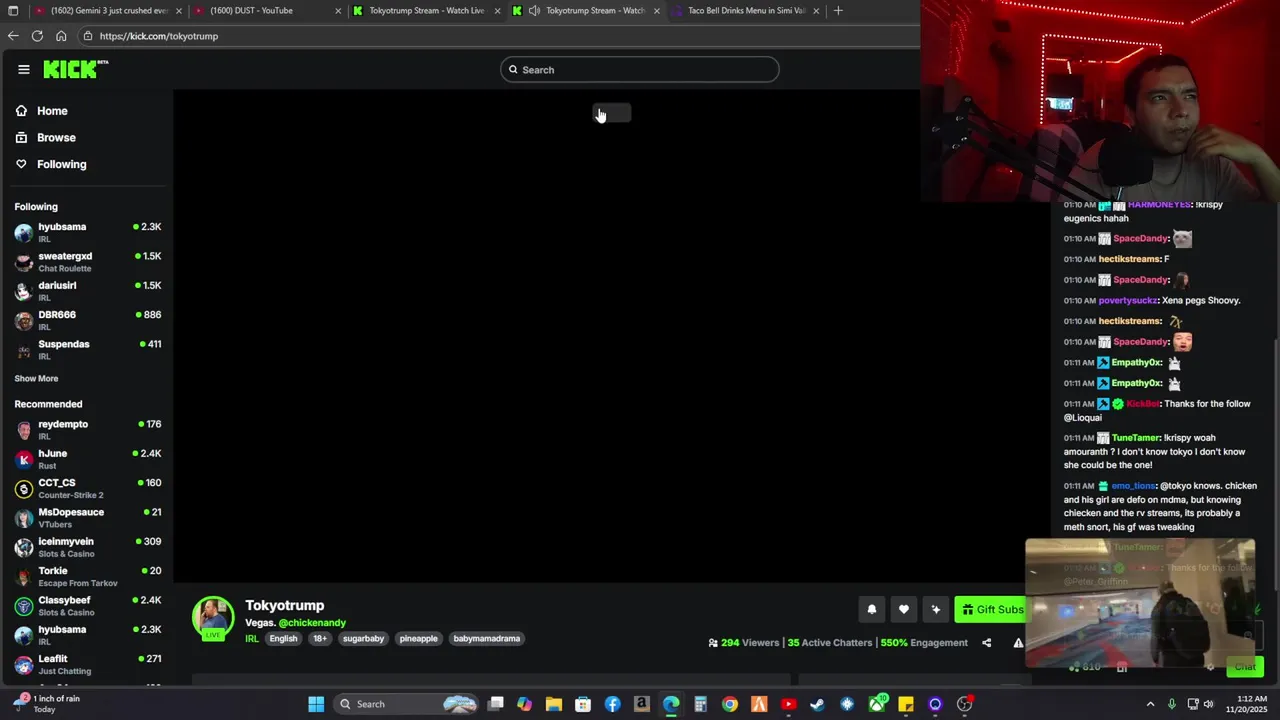1280x720 pixels.
Task: Open Microsoft Store from taskbar
Action: (583, 704)
